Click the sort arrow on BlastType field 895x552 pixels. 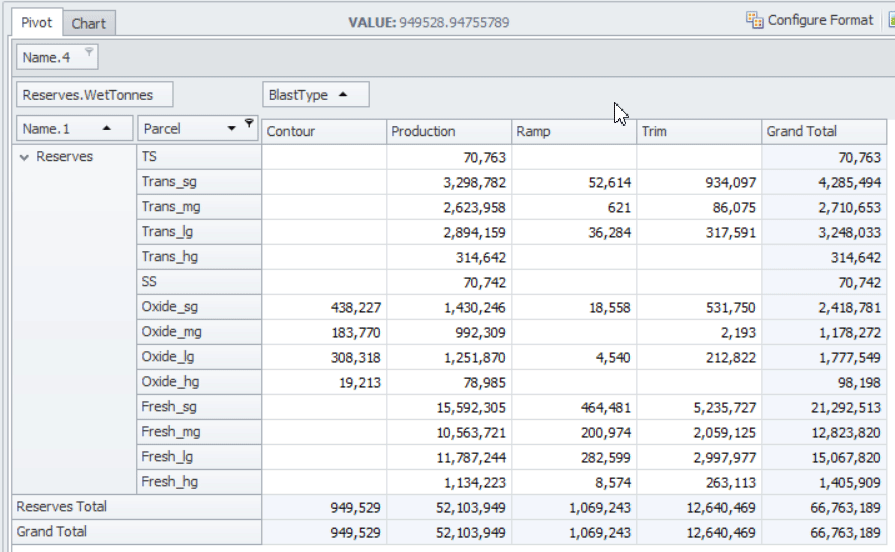(x=343, y=95)
